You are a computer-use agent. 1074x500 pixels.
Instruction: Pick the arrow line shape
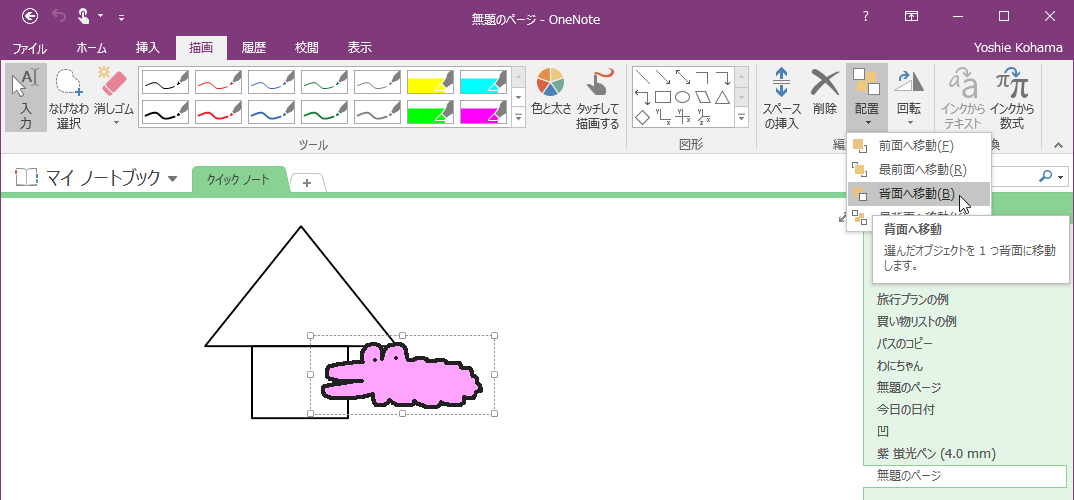pos(662,77)
